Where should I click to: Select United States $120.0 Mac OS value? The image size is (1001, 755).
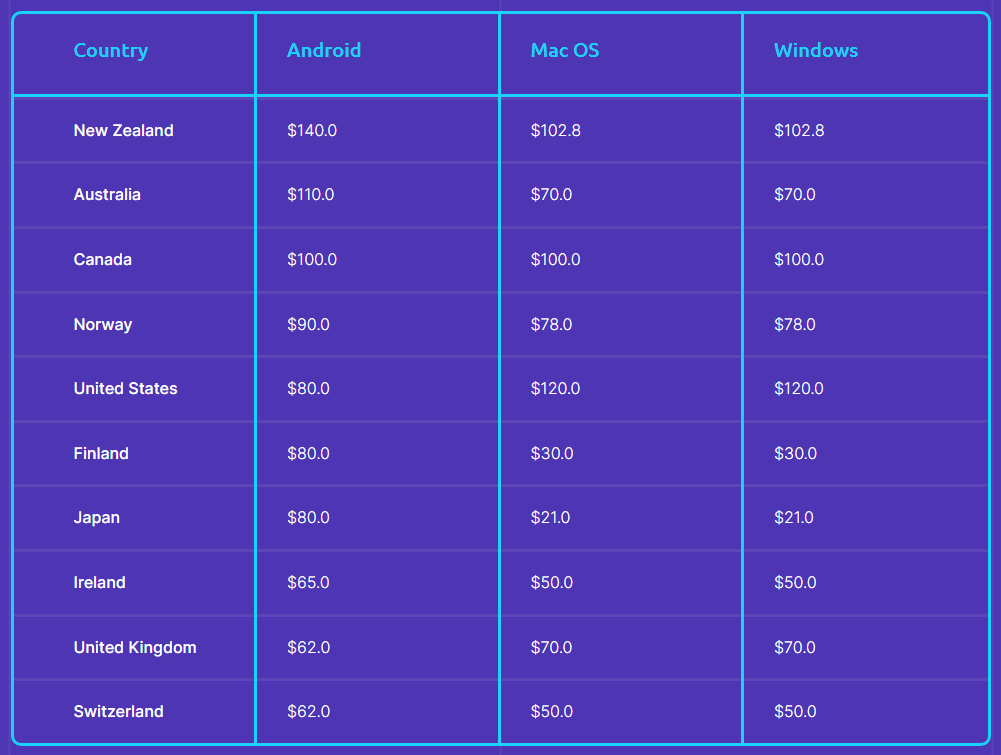click(x=555, y=389)
